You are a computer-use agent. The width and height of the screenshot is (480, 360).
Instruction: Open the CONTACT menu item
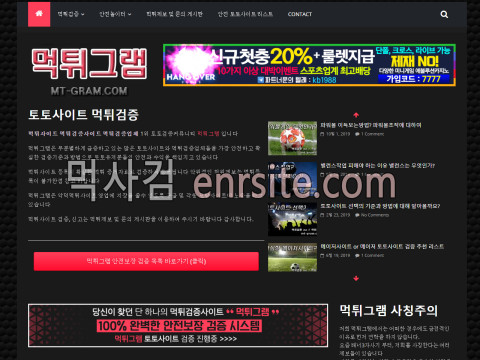300,14
